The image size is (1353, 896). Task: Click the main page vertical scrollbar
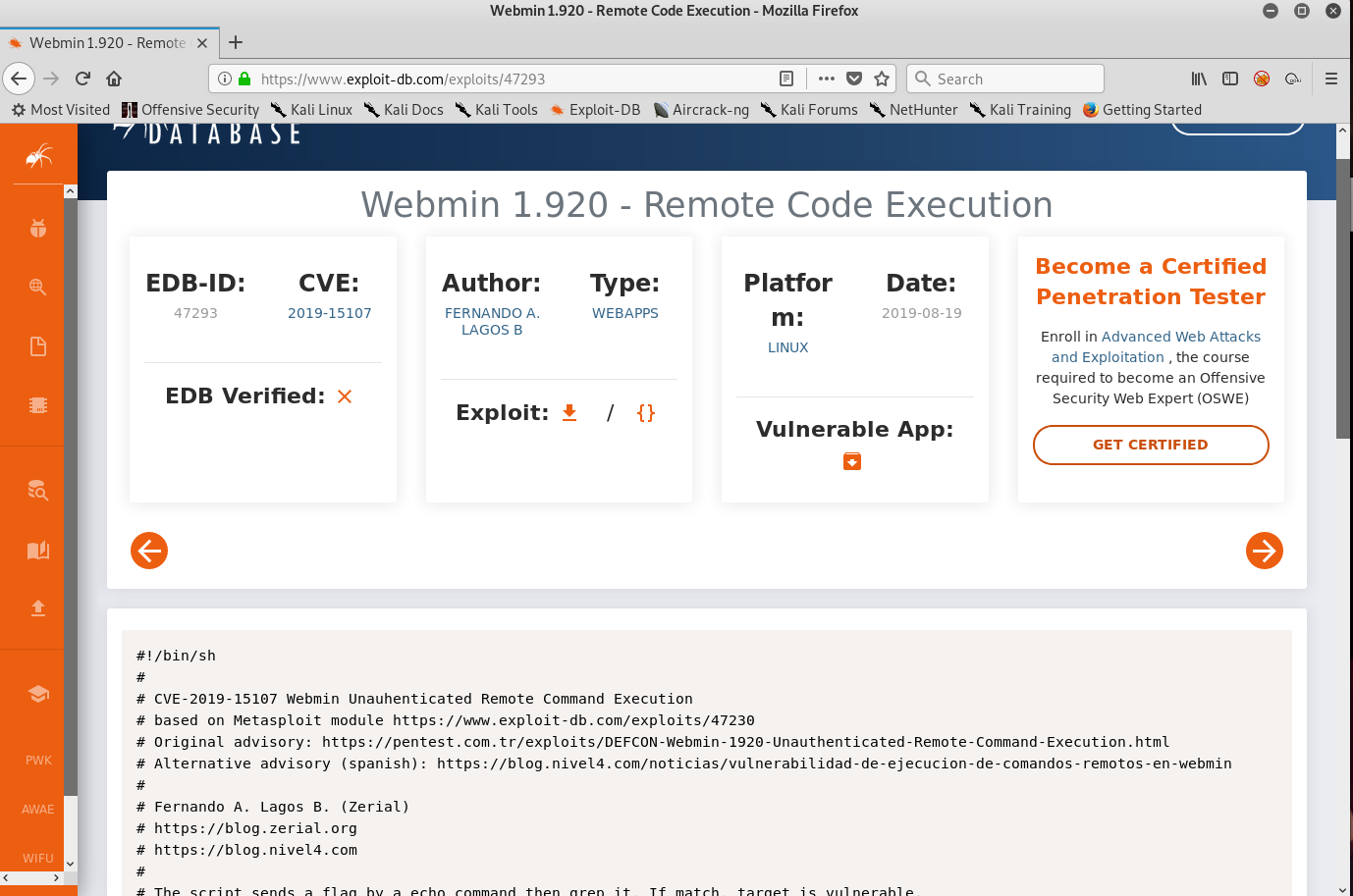1343,297
